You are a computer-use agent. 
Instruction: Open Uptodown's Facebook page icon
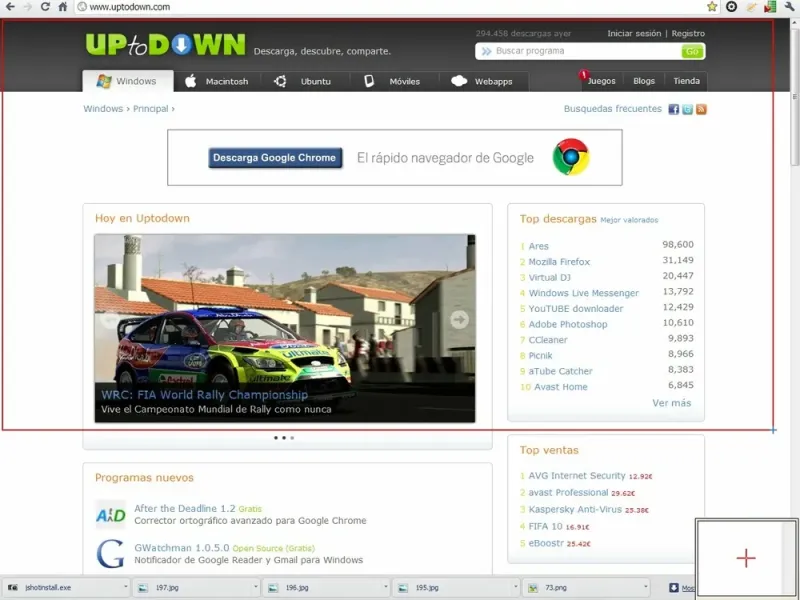tap(673, 109)
